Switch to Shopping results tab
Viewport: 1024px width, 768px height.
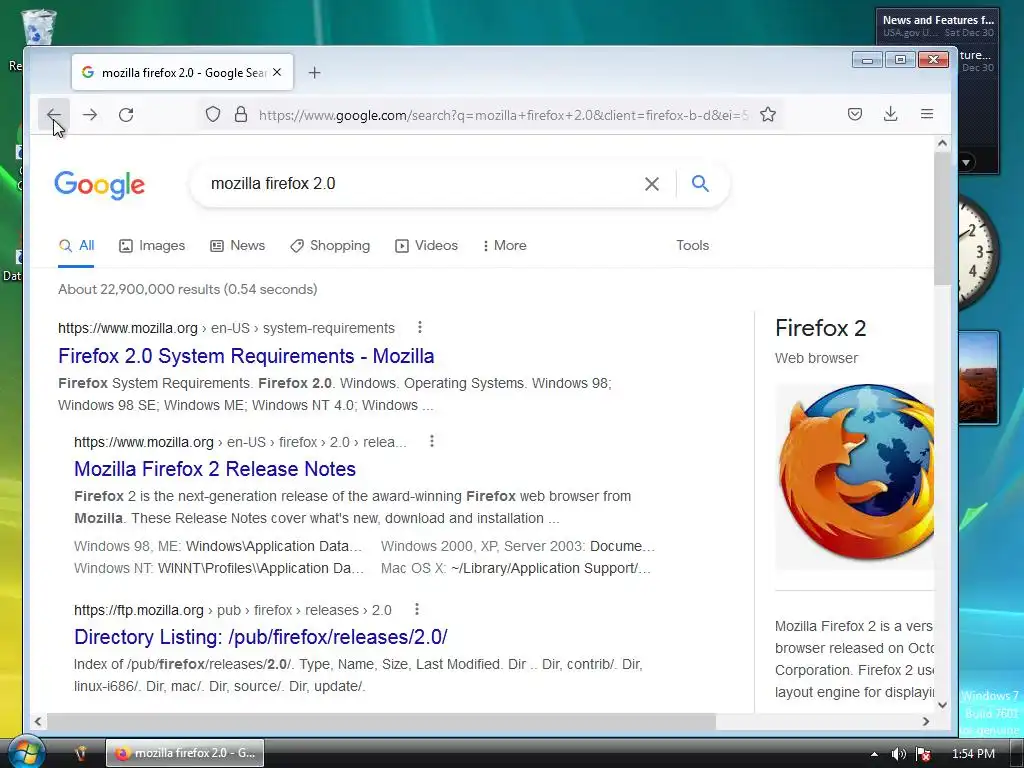[x=330, y=246]
